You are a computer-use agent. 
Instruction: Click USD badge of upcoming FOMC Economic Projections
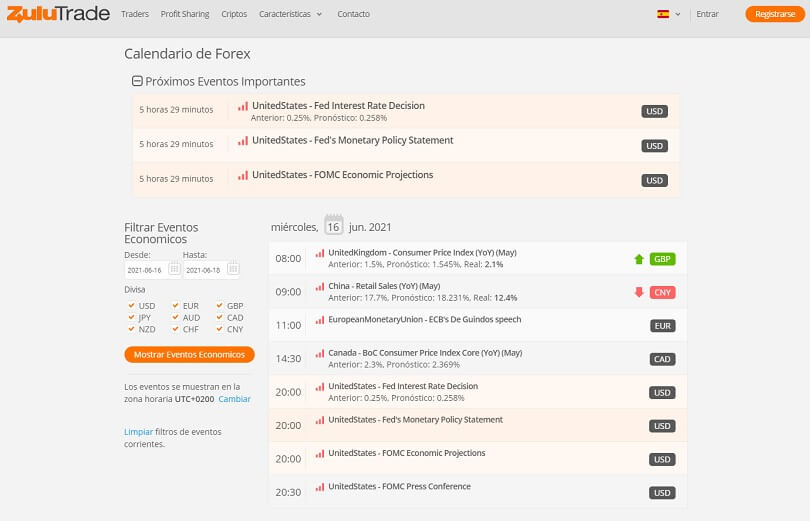point(655,180)
